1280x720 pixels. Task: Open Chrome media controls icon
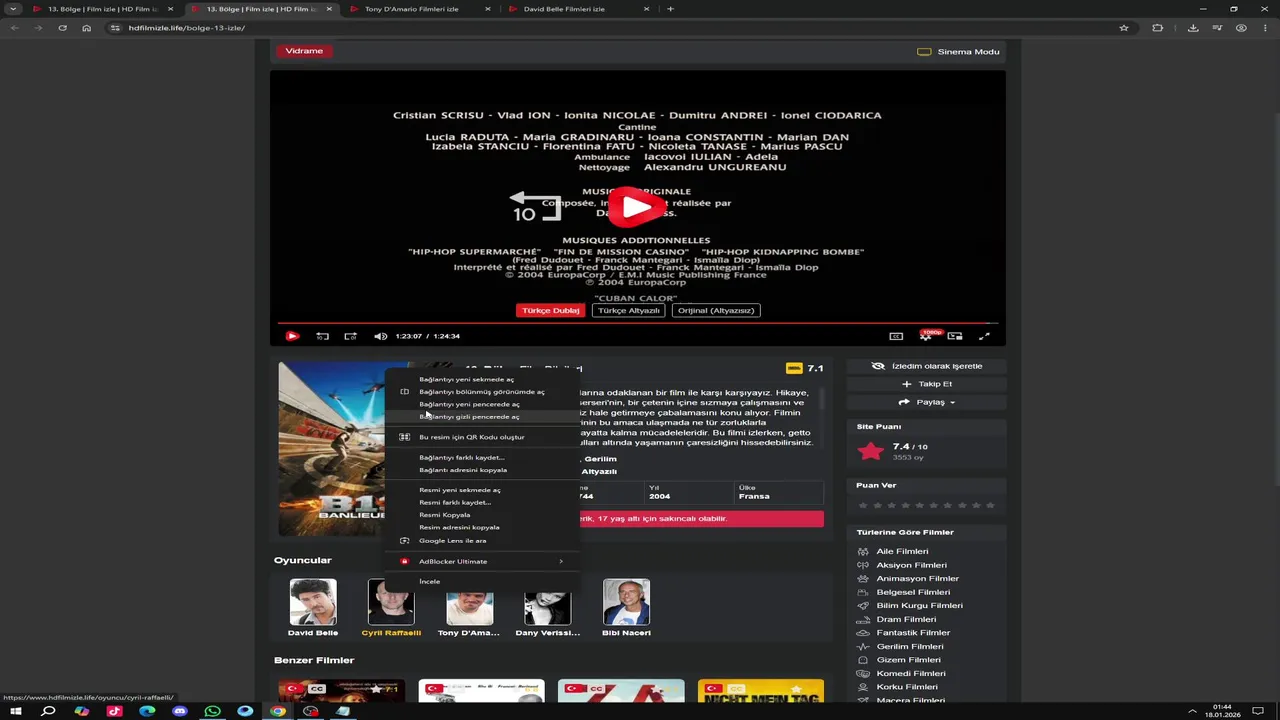point(1218,28)
